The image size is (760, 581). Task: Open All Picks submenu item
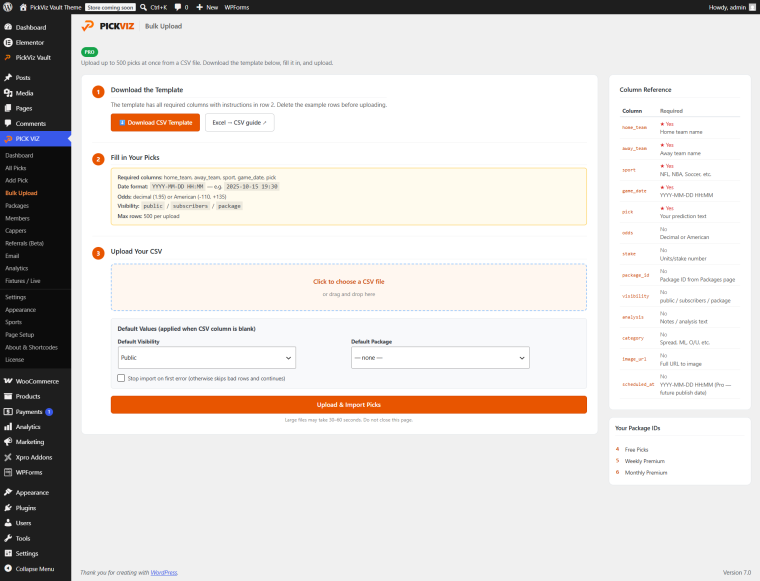[16, 168]
